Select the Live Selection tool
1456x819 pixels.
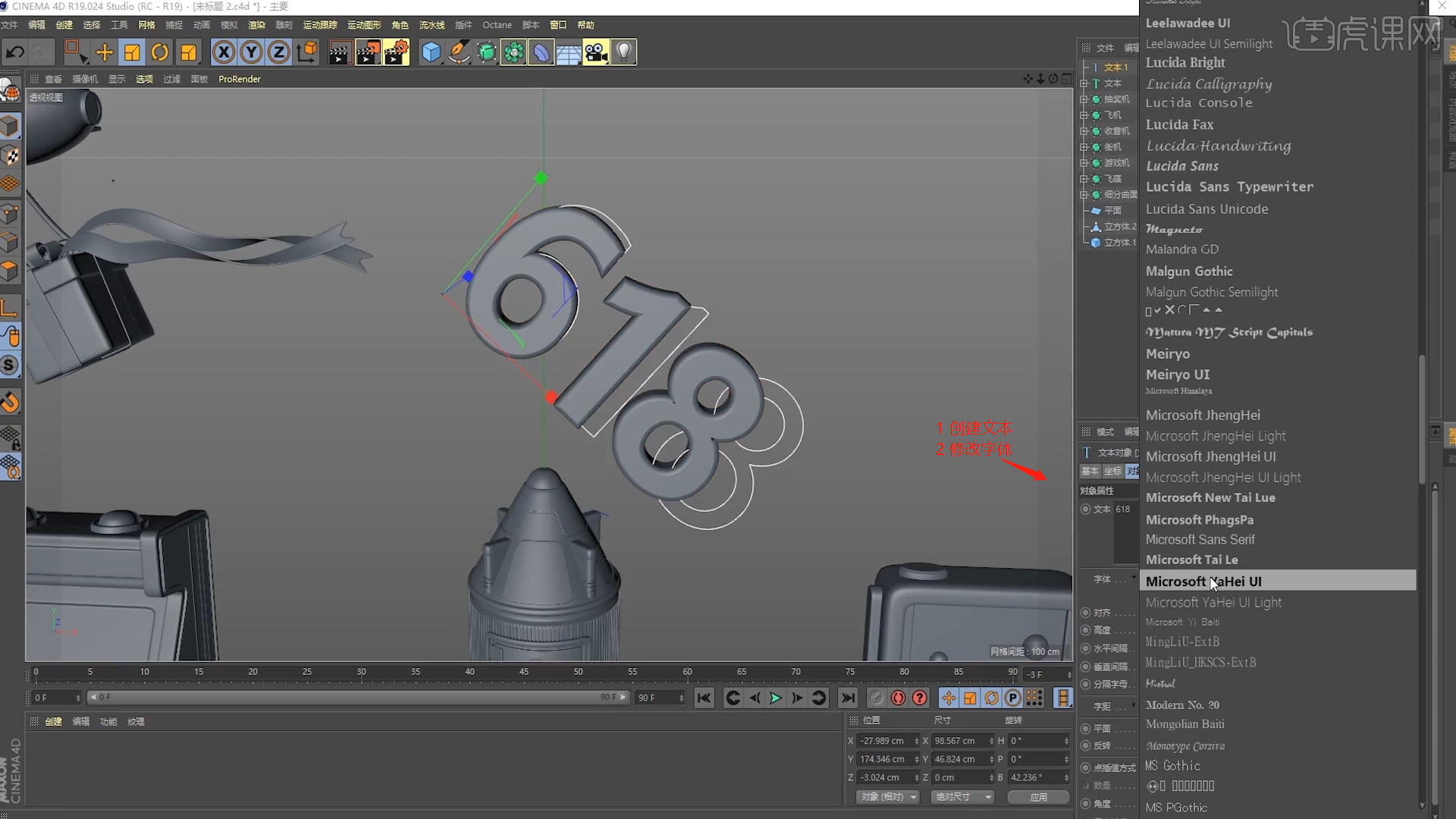point(75,52)
